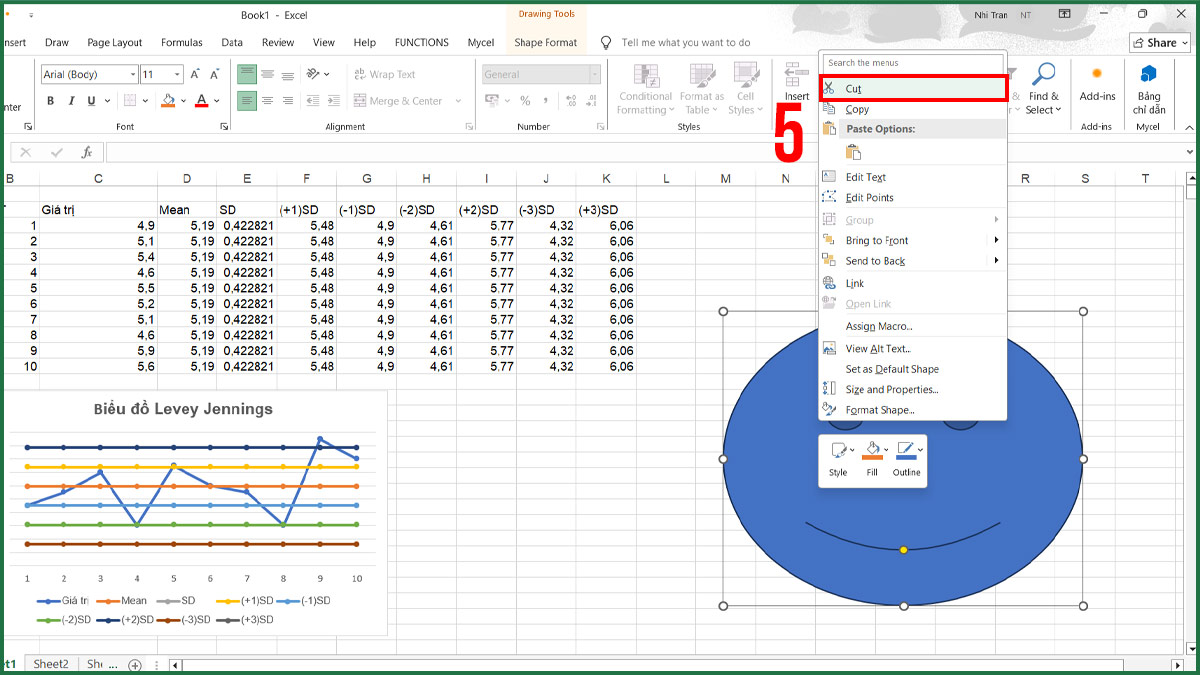The width and height of the screenshot is (1200, 675).
Task: Open Conditional Formatting options
Action: (645, 90)
